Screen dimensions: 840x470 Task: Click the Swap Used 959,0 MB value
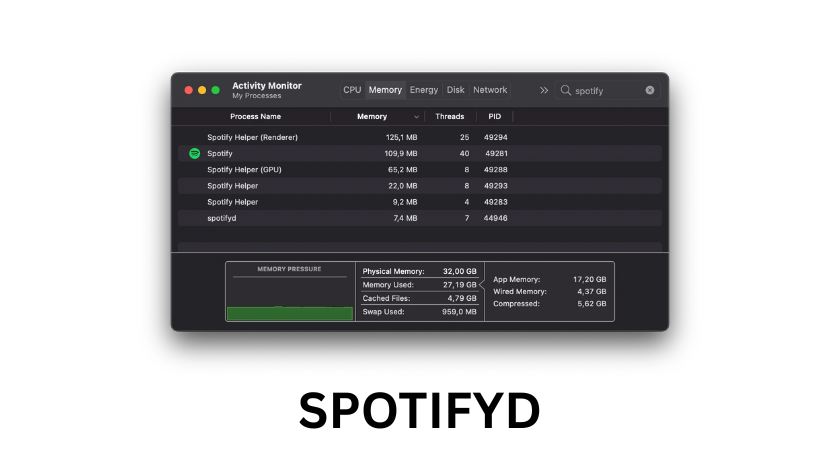(x=459, y=311)
